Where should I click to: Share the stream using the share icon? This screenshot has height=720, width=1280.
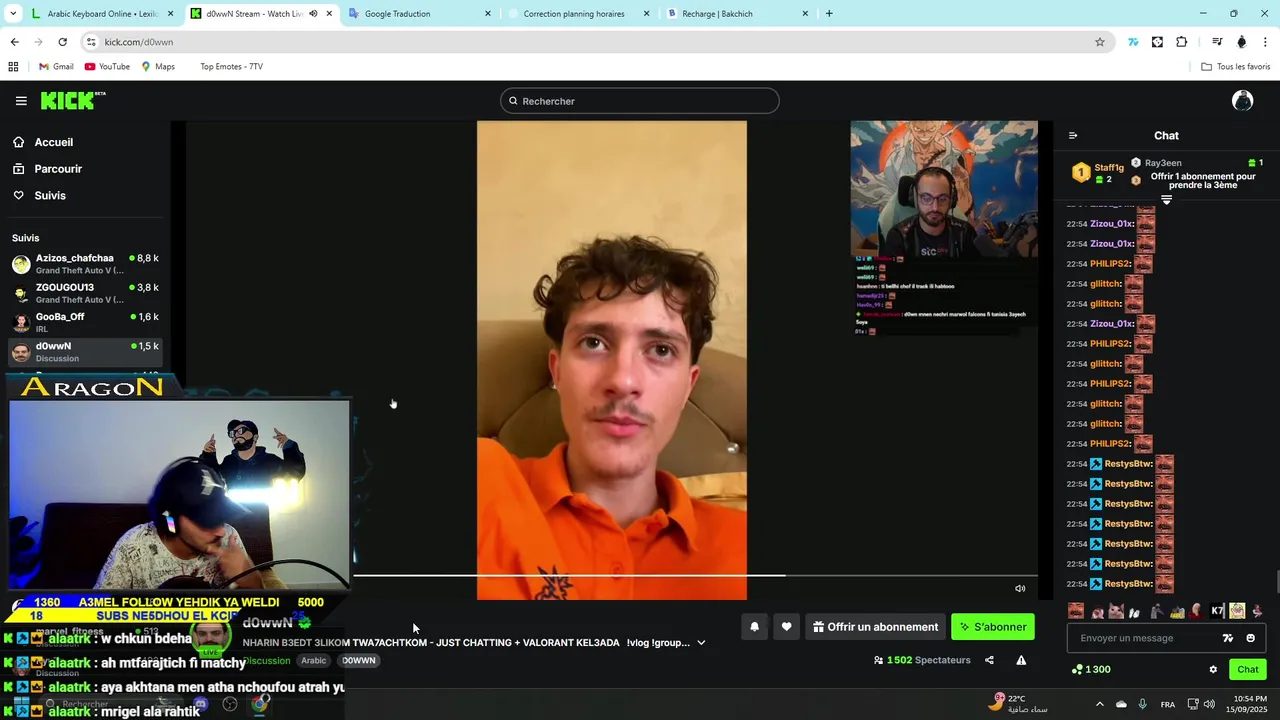click(989, 660)
